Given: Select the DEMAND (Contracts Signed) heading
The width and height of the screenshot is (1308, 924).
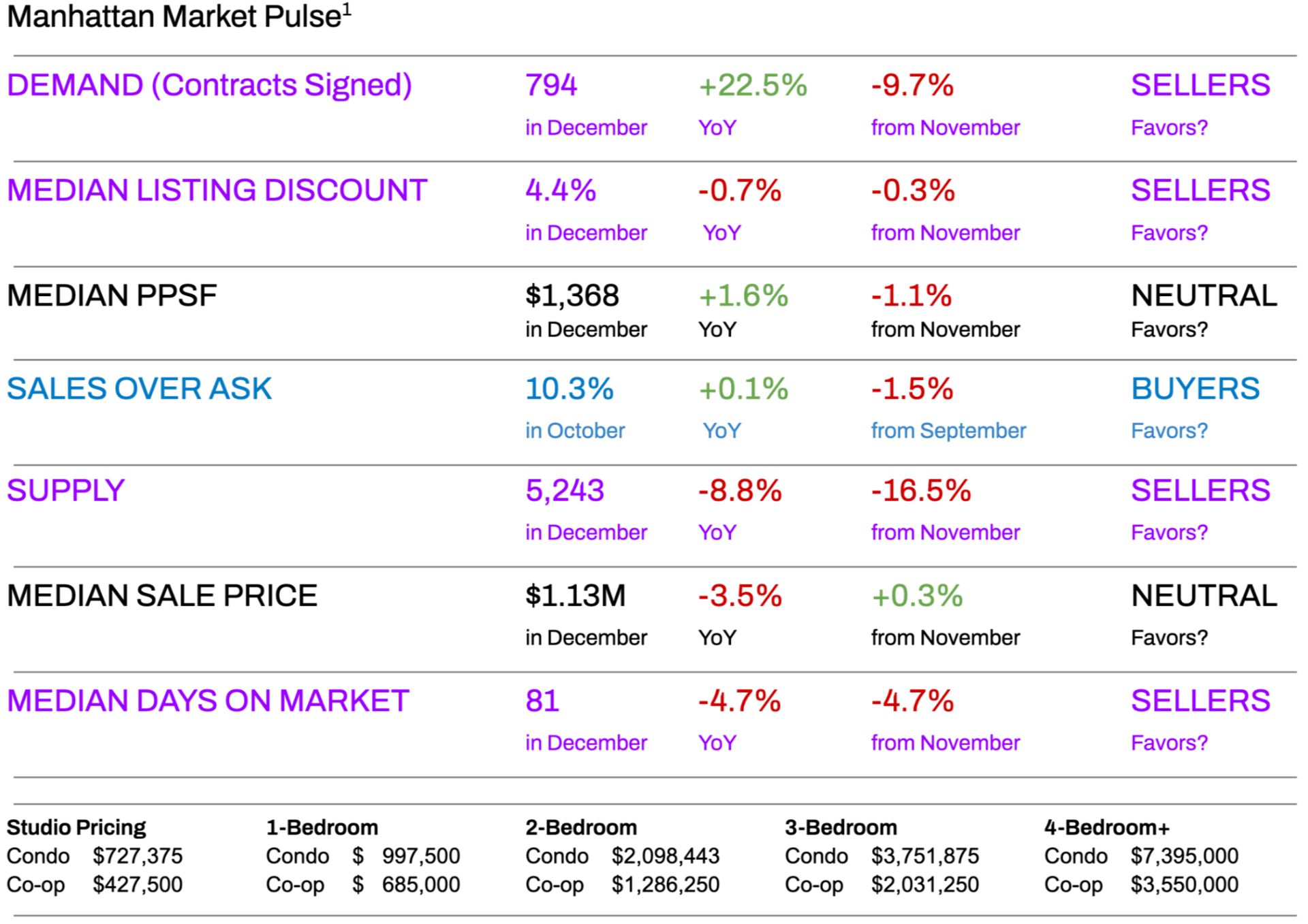Looking at the screenshot, I should (x=209, y=85).
